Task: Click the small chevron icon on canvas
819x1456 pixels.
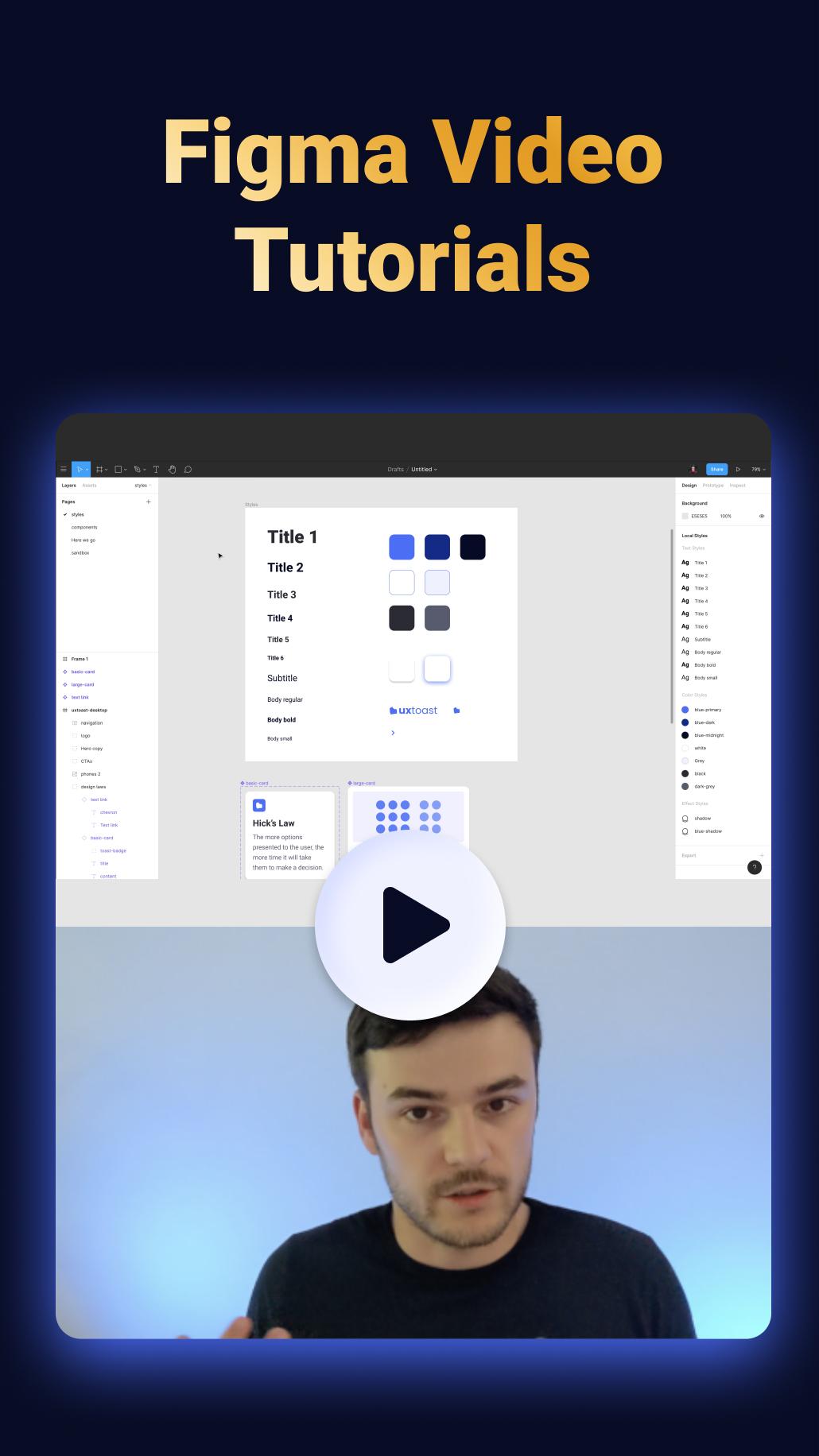Action: (393, 733)
